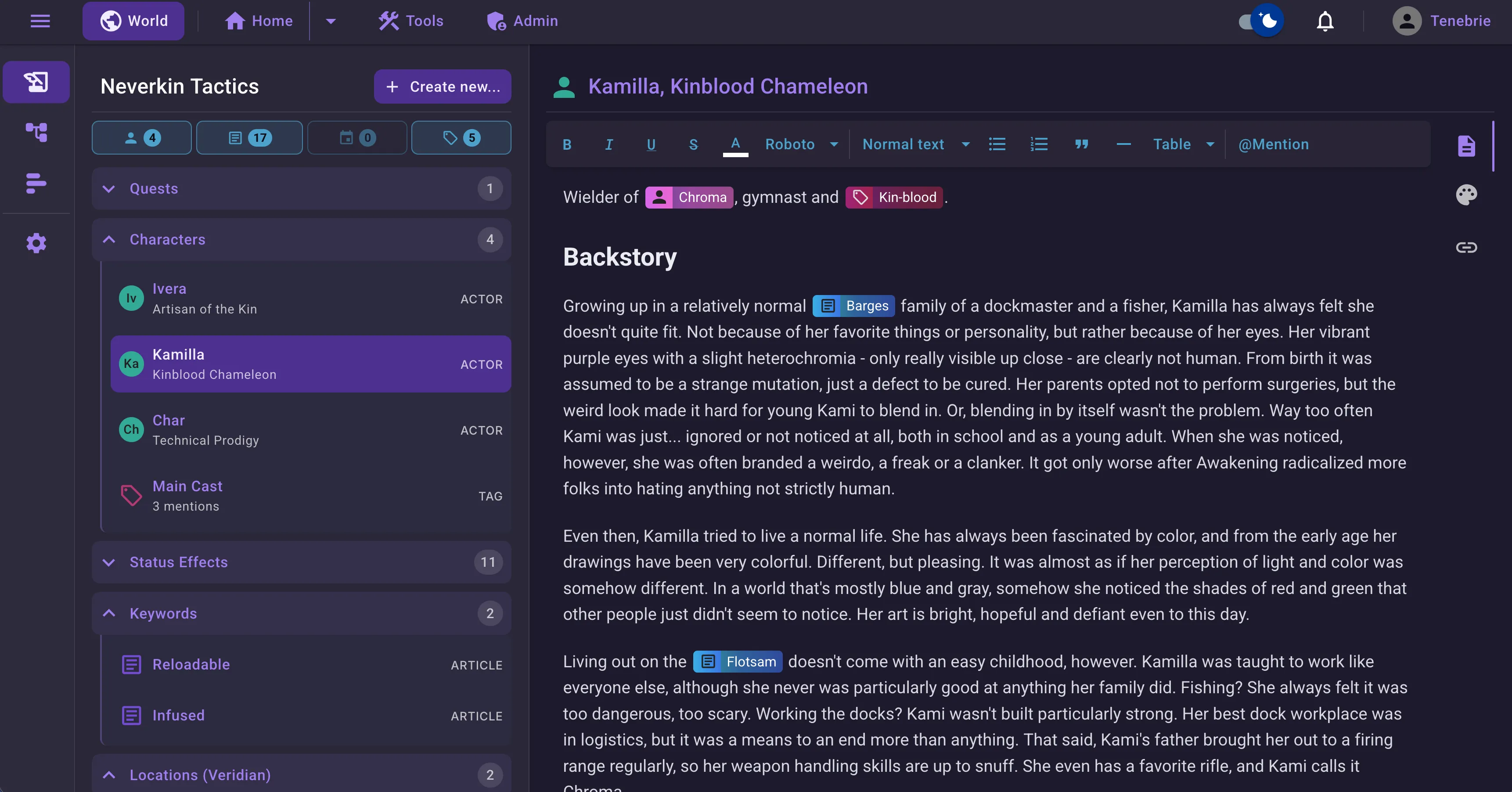
Task: Click the Kin-blood tag chip
Action: click(894, 197)
